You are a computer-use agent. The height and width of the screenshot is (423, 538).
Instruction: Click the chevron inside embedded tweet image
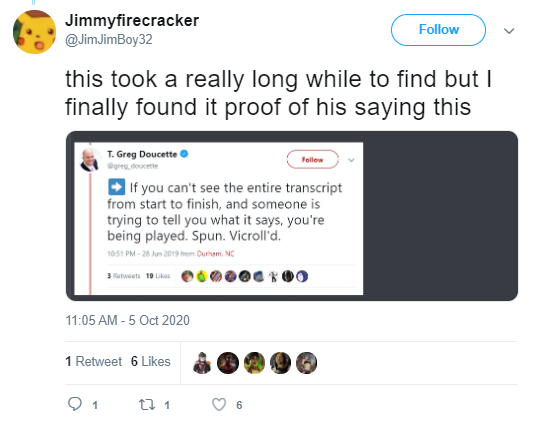[351, 160]
